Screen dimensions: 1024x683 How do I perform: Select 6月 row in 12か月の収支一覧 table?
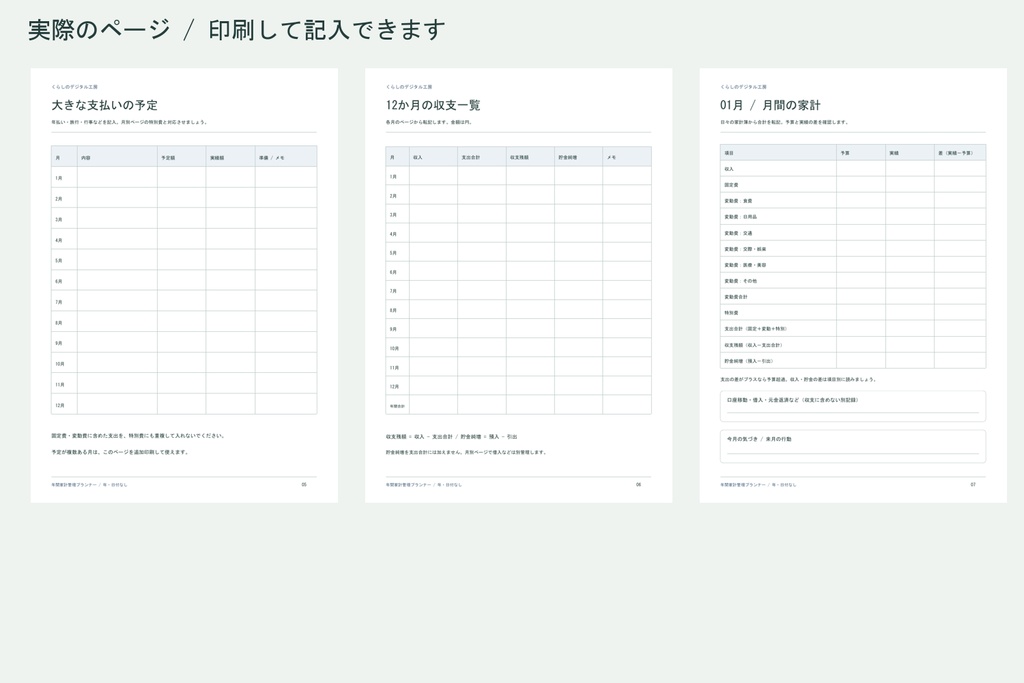(519, 272)
